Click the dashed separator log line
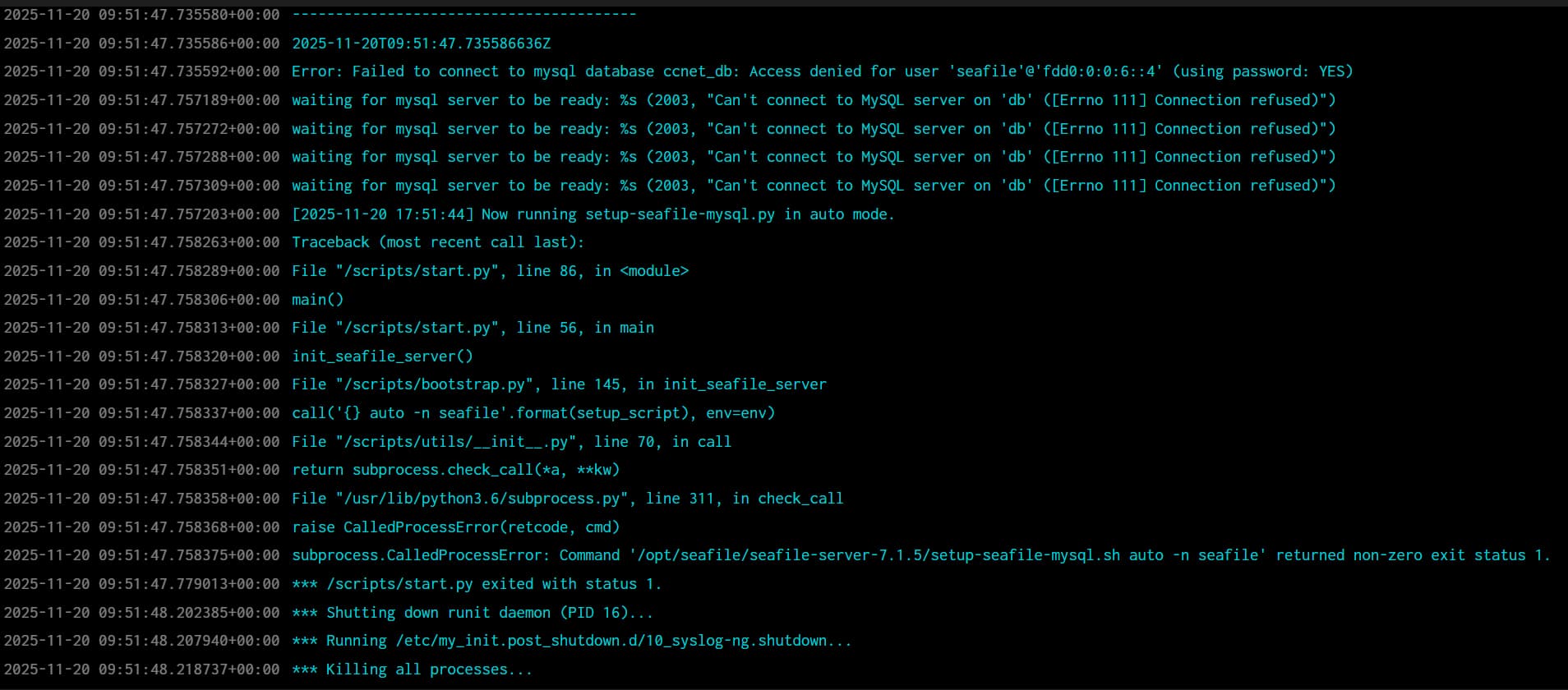 click(x=463, y=15)
